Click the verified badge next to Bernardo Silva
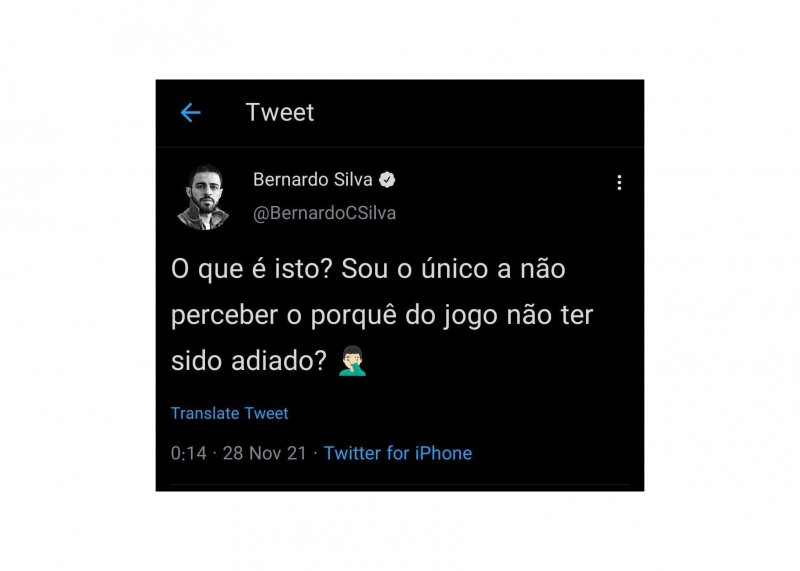Image resolution: width=800 pixels, height=571 pixels. pyautogui.click(x=387, y=180)
